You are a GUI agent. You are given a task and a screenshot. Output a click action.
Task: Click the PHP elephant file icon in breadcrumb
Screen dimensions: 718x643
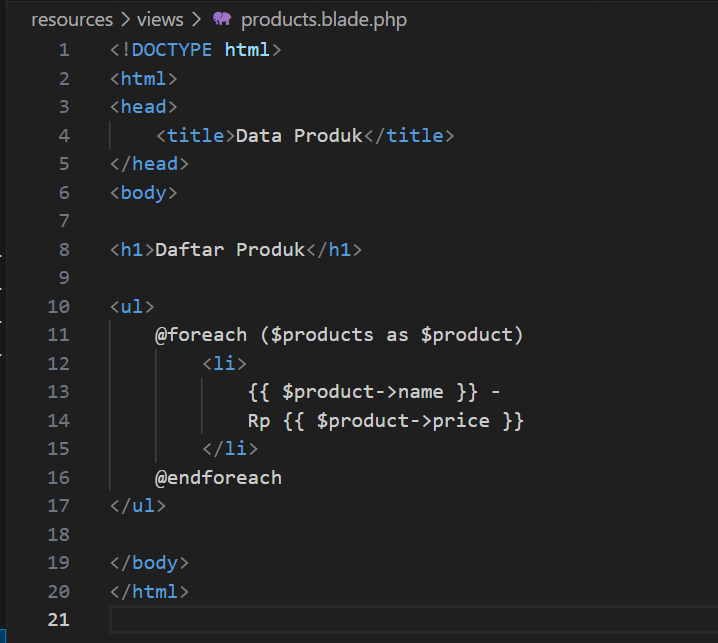222,19
